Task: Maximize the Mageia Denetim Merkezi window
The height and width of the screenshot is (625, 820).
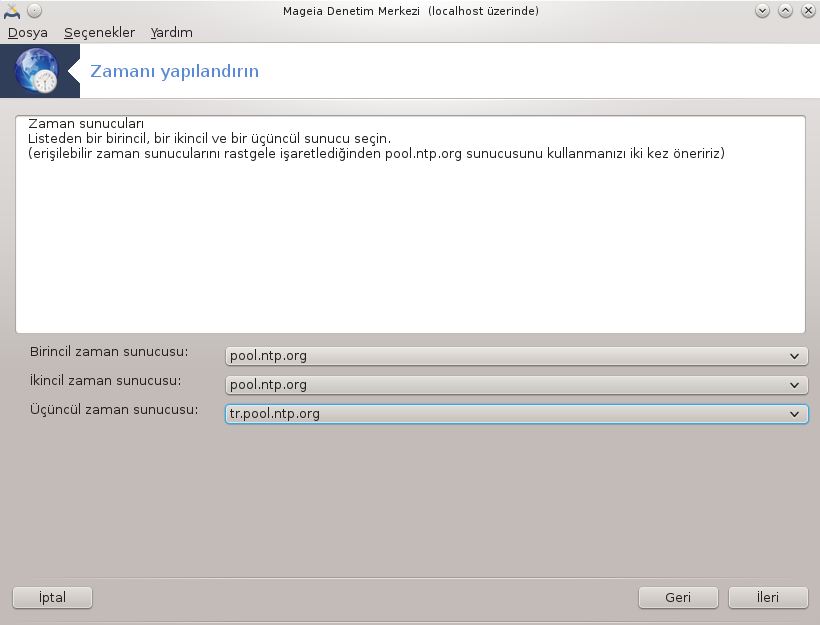Action: click(785, 11)
